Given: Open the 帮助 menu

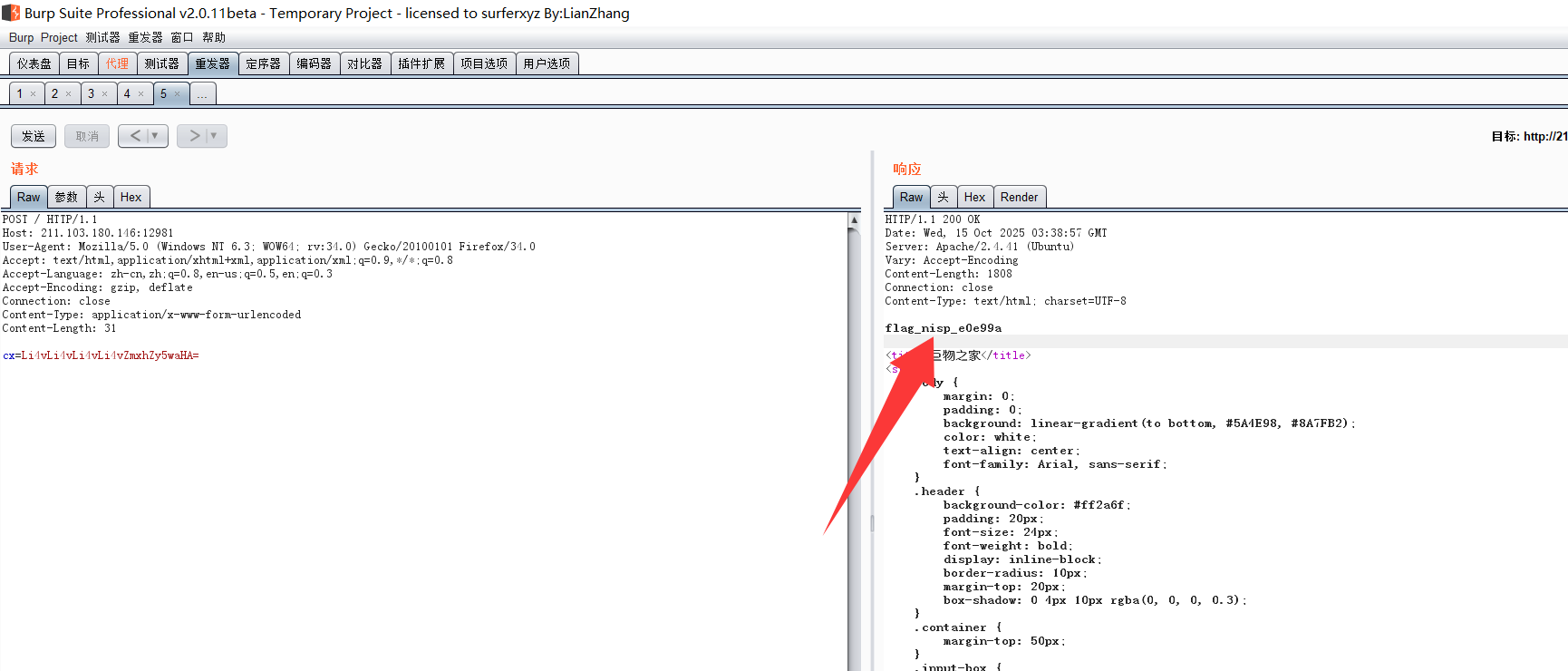Looking at the screenshot, I should (x=214, y=37).
